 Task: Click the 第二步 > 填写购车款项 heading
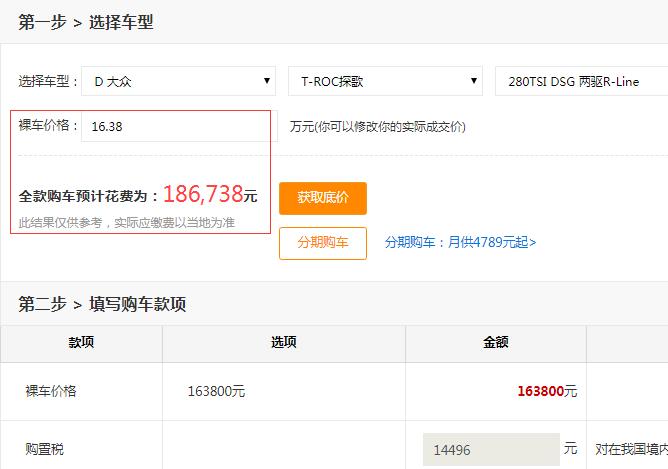click(102, 304)
